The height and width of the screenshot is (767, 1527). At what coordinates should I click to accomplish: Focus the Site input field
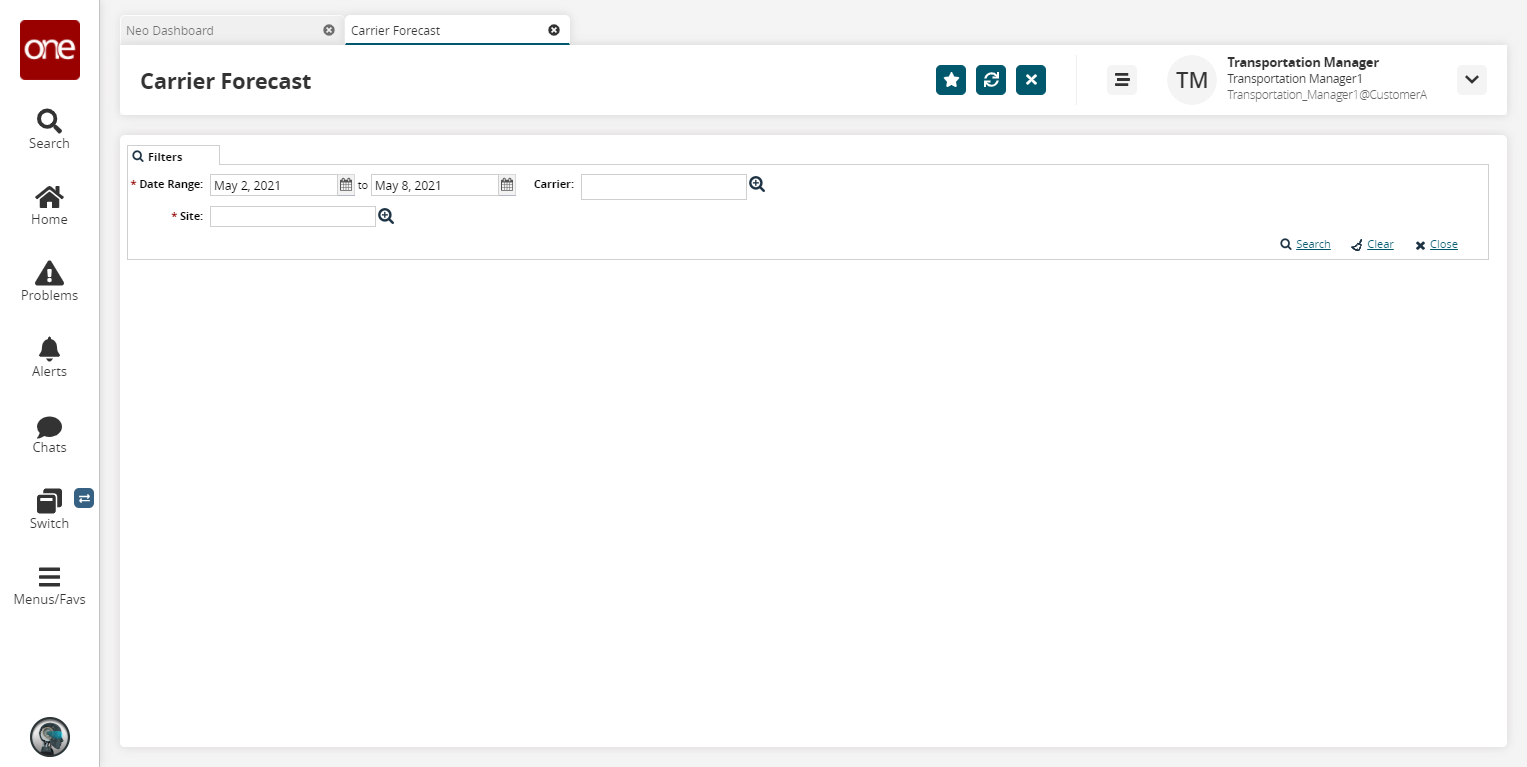click(x=293, y=216)
